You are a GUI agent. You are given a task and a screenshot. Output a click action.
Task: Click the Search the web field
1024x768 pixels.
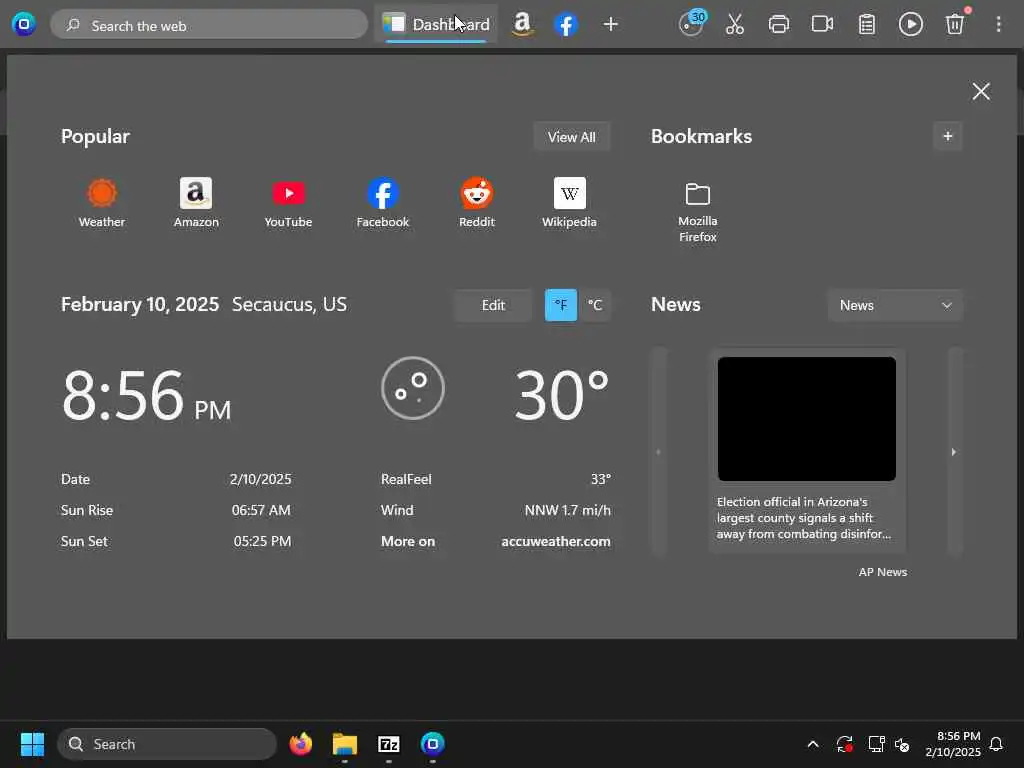tap(209, 25)
